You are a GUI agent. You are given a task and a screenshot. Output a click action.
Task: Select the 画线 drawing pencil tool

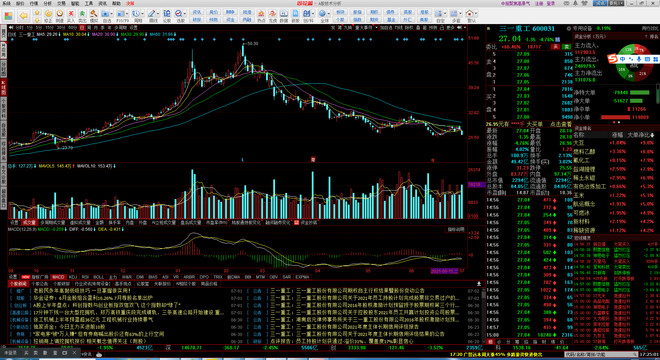pos(152,16)
